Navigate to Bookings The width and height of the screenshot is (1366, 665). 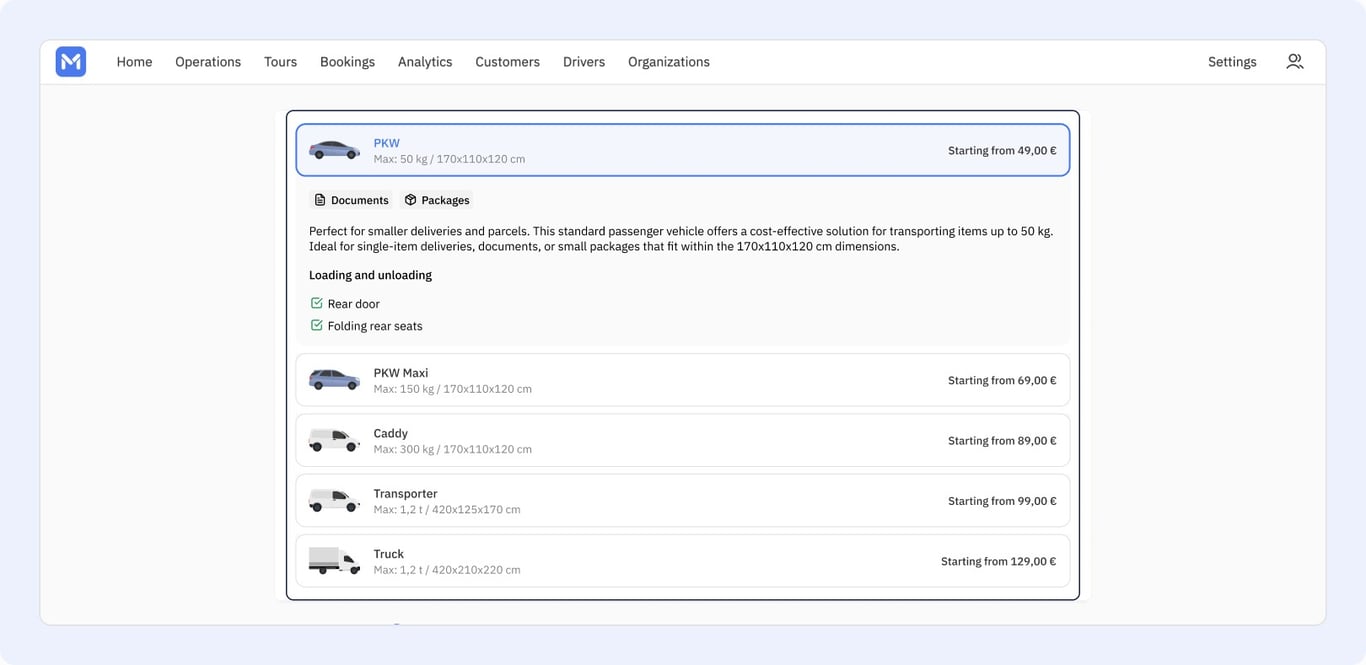tap(347, 62)
